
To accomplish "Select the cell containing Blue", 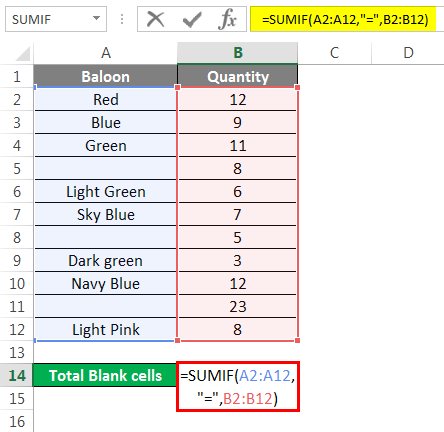I will tap(105, 122).
